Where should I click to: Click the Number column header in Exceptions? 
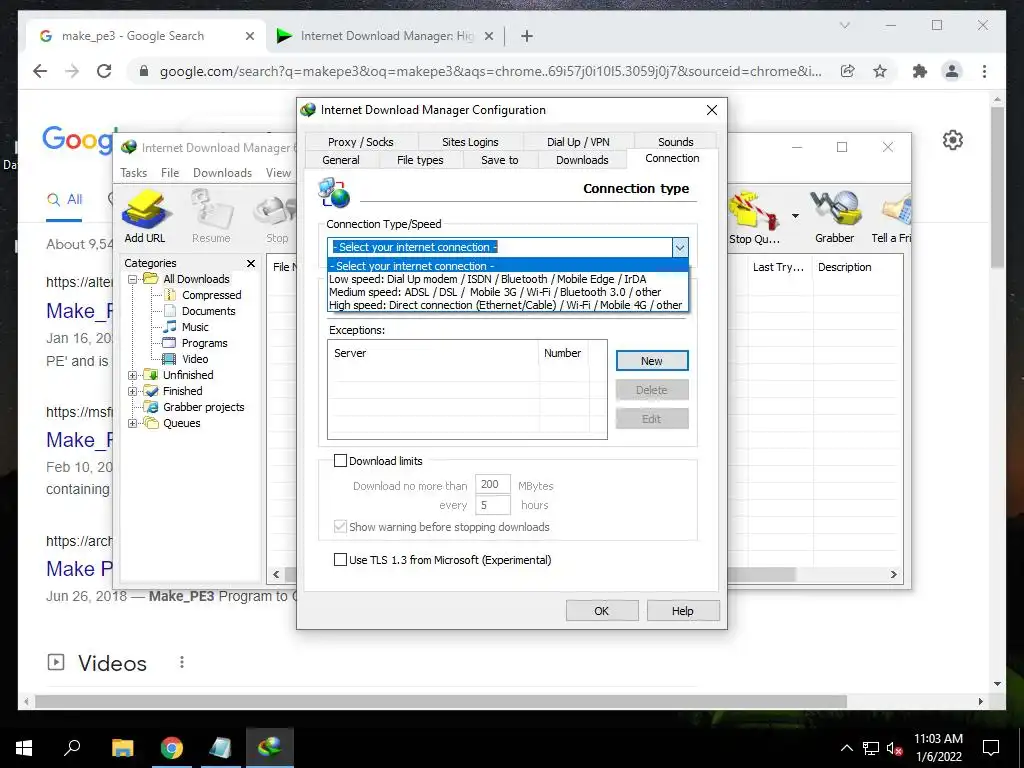[x=564, y=353]
